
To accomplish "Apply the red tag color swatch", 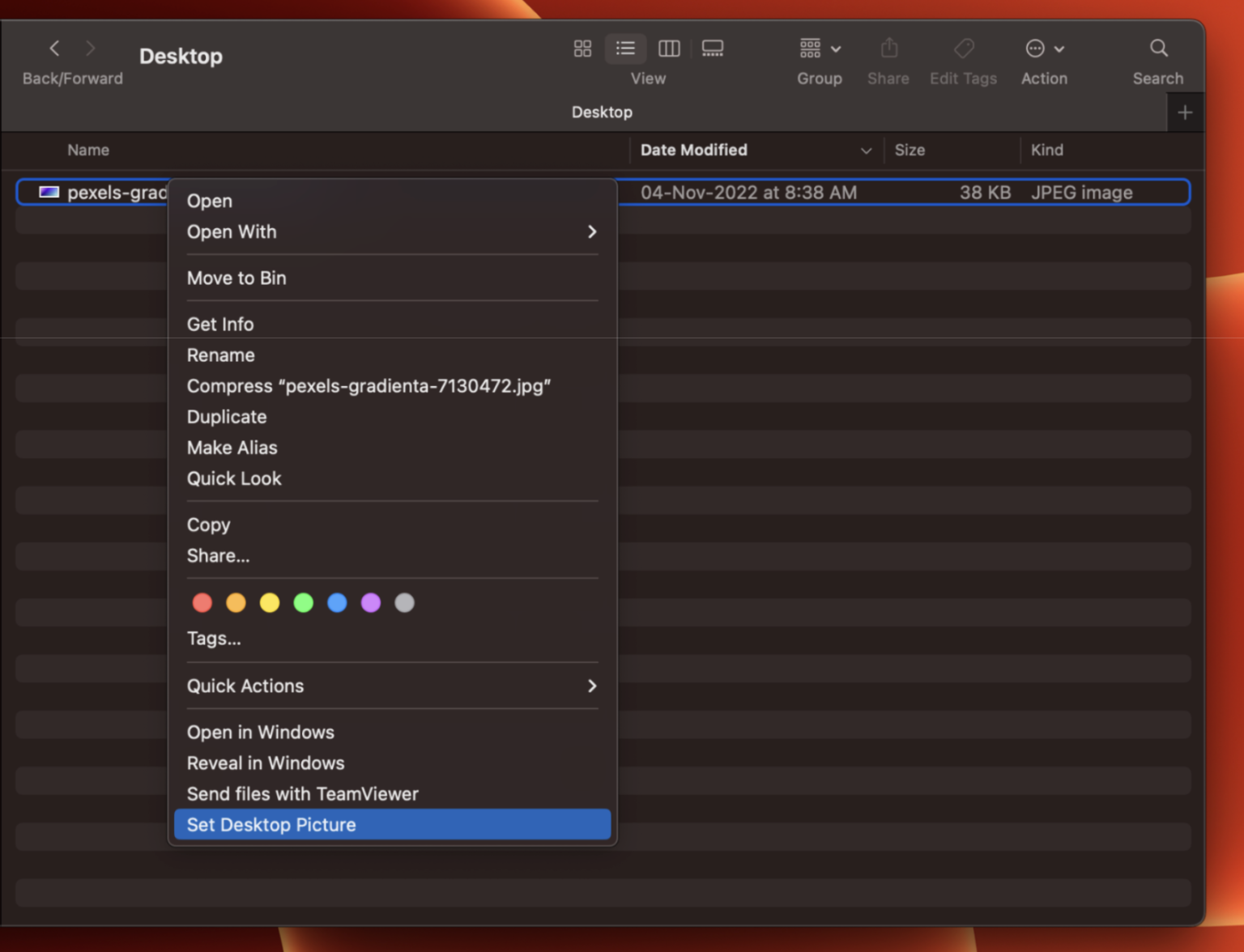I will [x=202, y=602].
